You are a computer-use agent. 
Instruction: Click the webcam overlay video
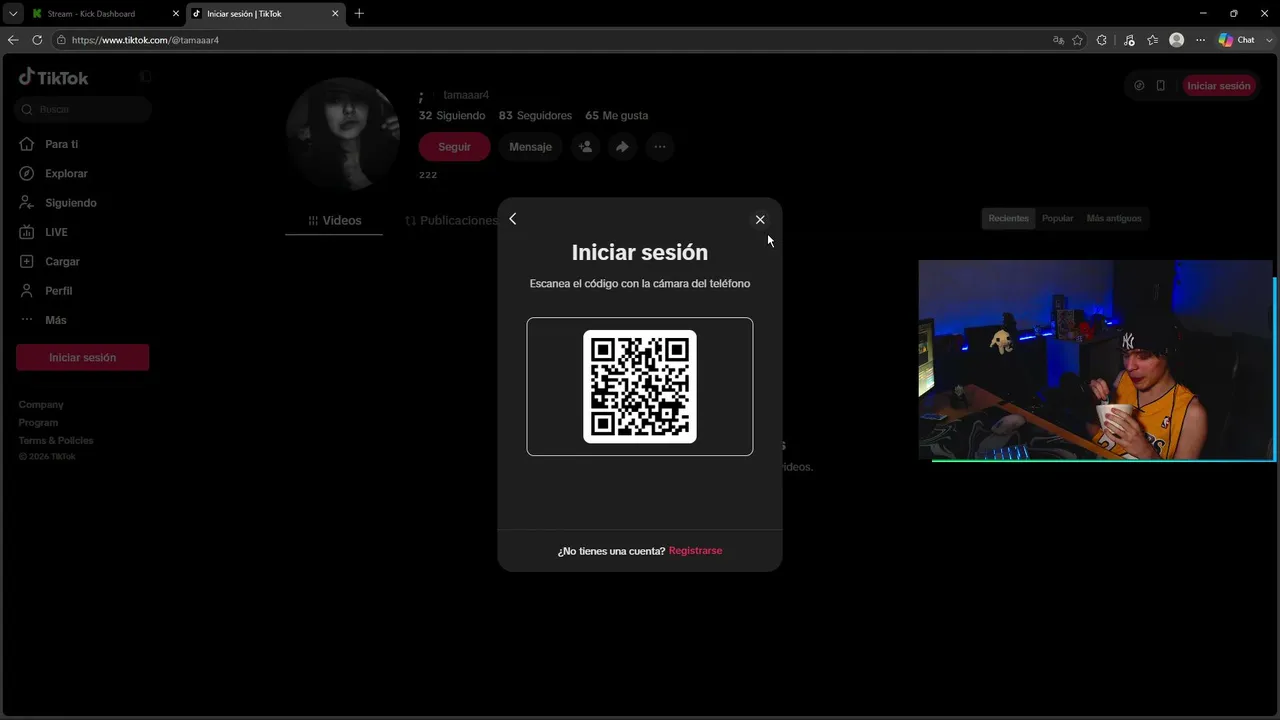[1096, 360]
